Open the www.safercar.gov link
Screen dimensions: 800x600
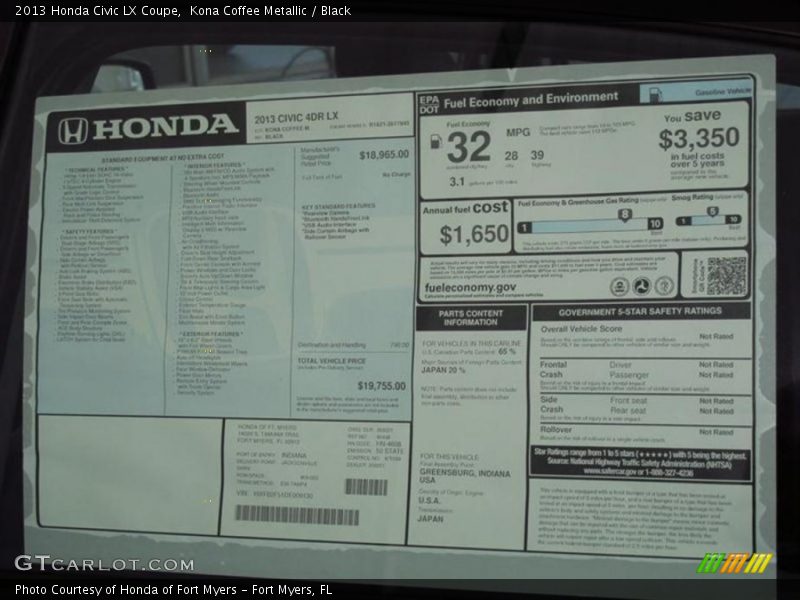coord(610,472)
